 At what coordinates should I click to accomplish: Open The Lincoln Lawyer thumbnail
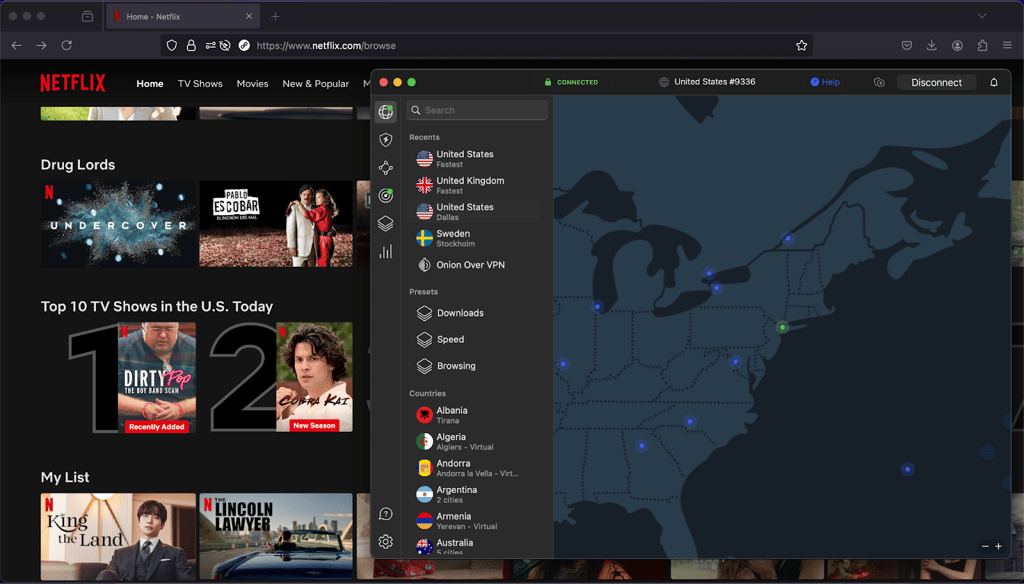point(276,536)
